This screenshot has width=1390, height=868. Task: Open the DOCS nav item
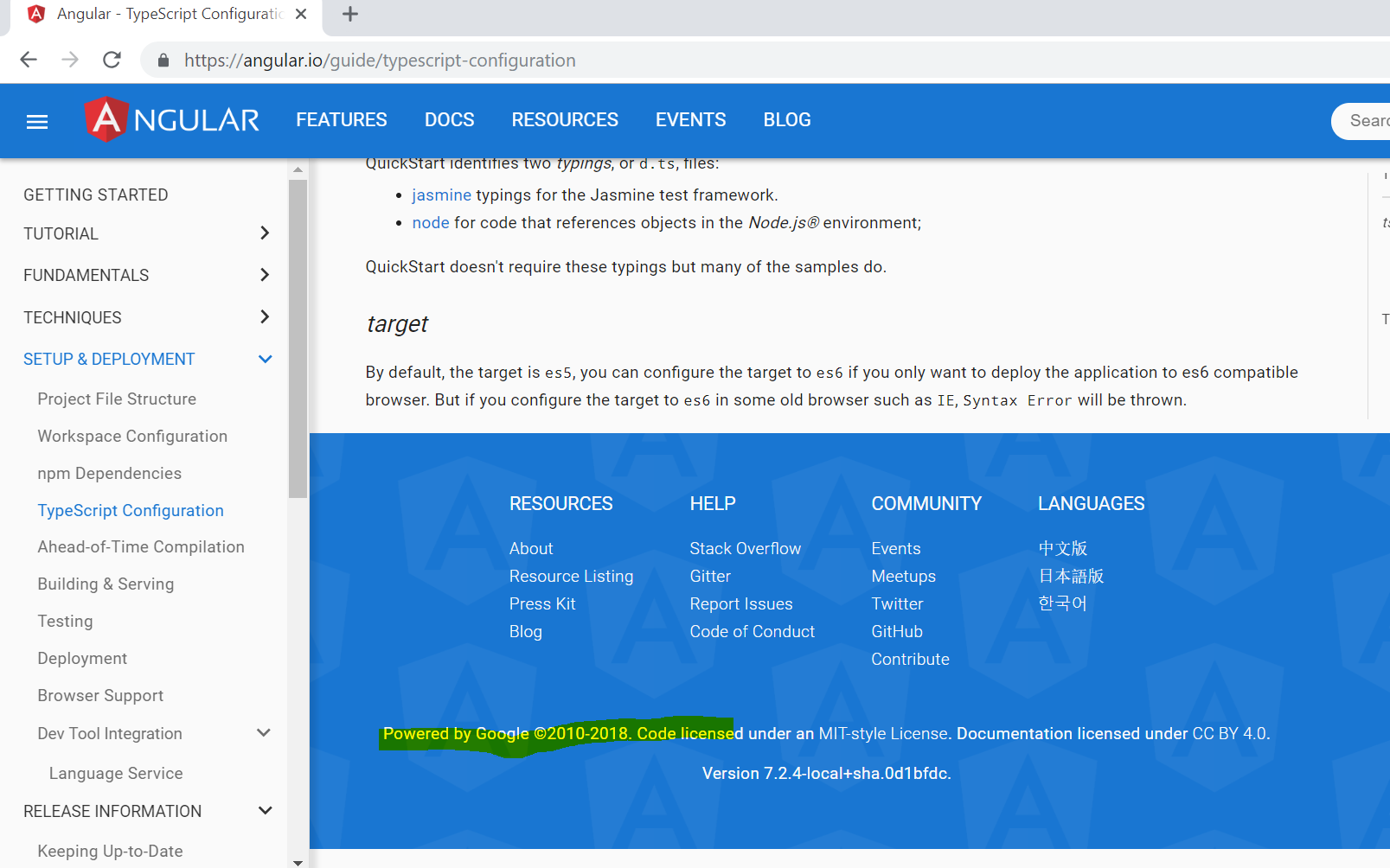tap(450, 120)
